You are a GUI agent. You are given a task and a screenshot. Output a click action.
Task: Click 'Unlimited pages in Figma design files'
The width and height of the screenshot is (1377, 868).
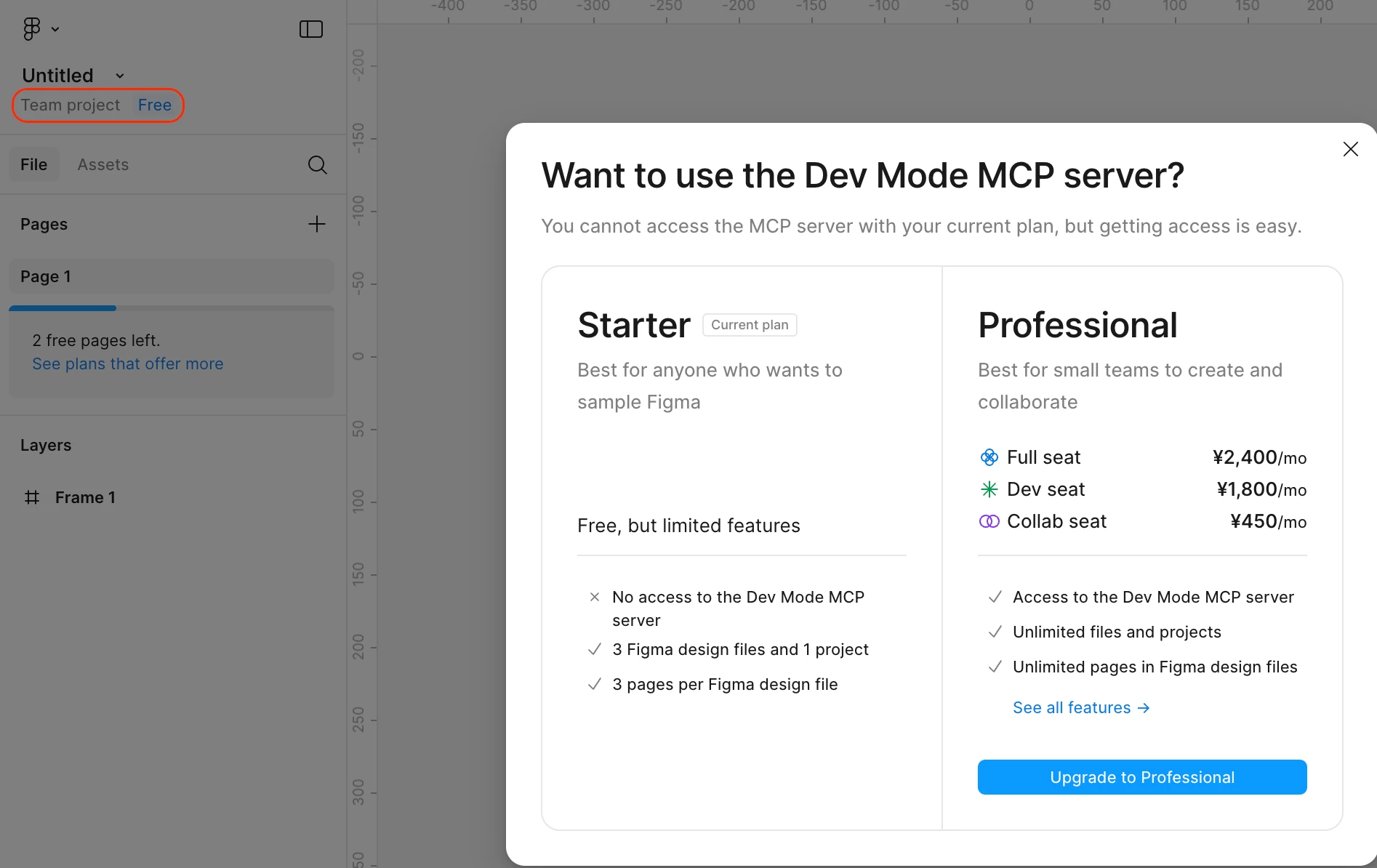(x=1155, y=667)
